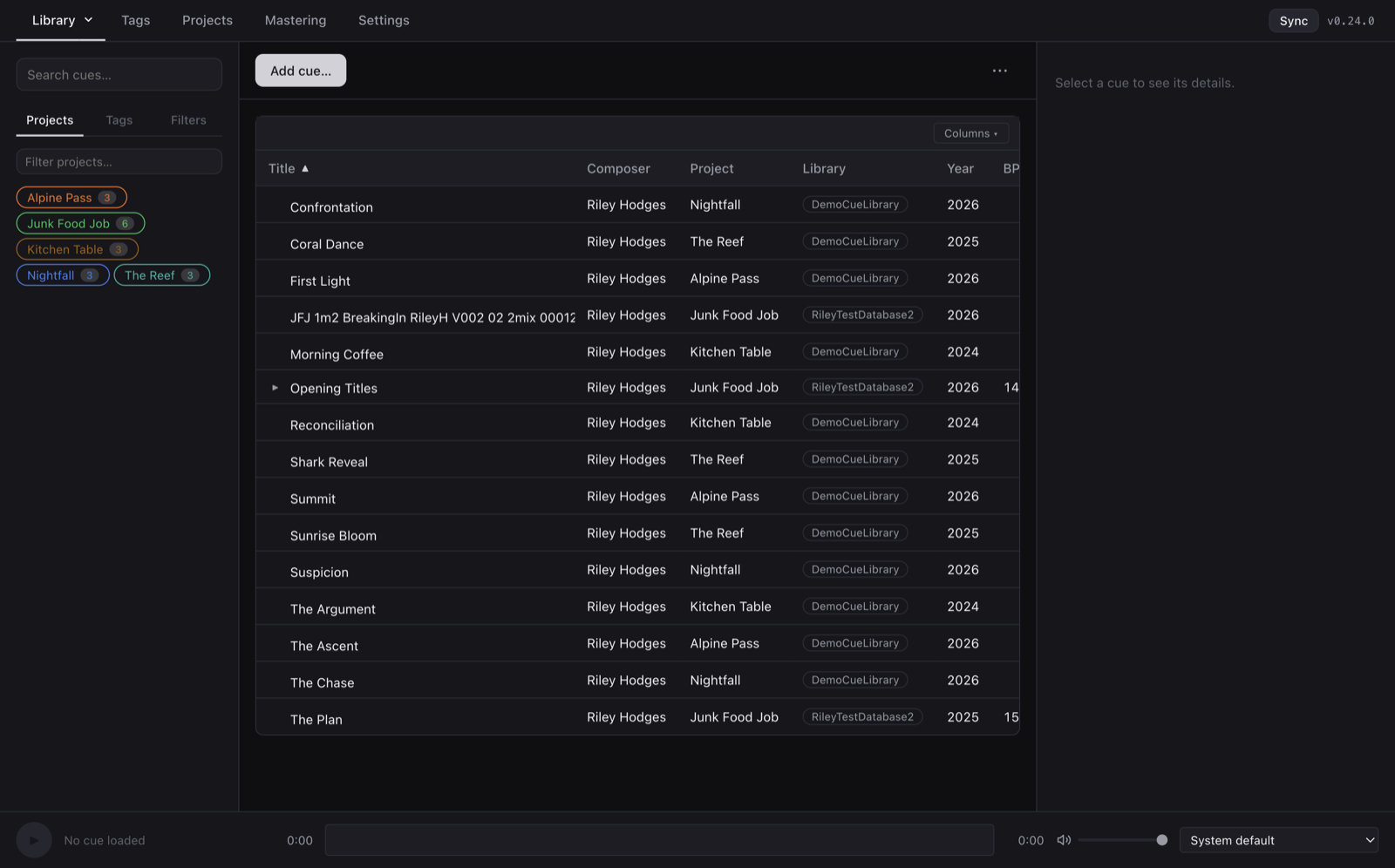Mute audio with the speaker icon
The width and height of the screenshot is (1395, 868).
point(1064,840)
